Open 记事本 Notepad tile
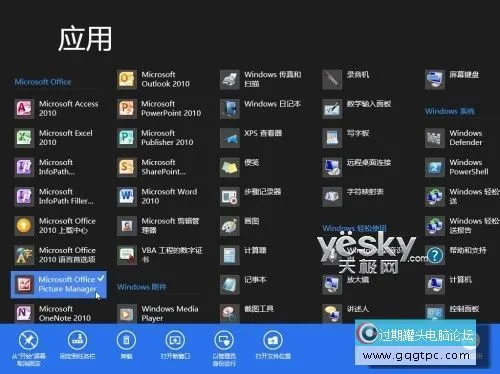 click(244, 284)
